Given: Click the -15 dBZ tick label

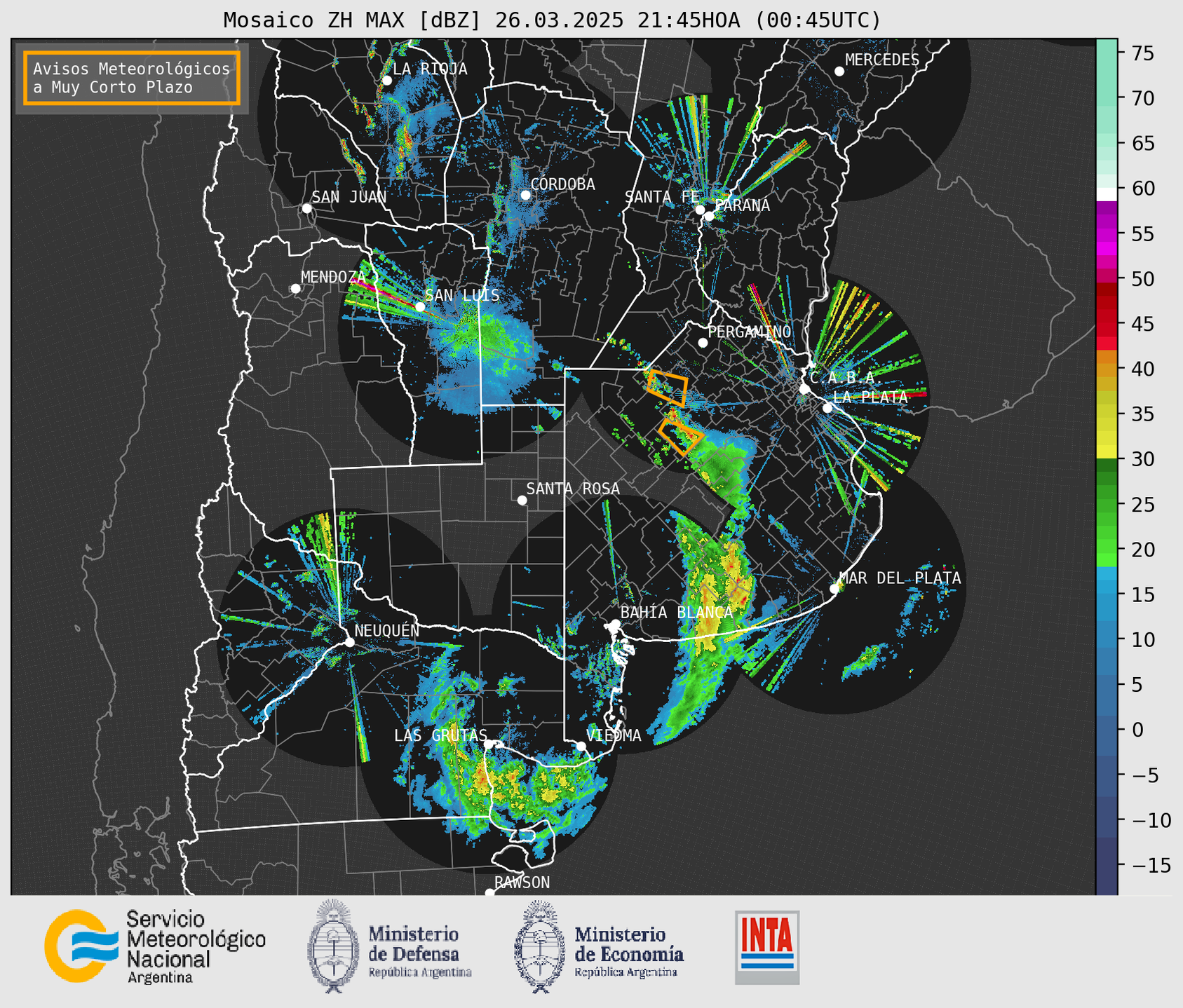Looking at the screenshot, I should tap(1151, 865).
